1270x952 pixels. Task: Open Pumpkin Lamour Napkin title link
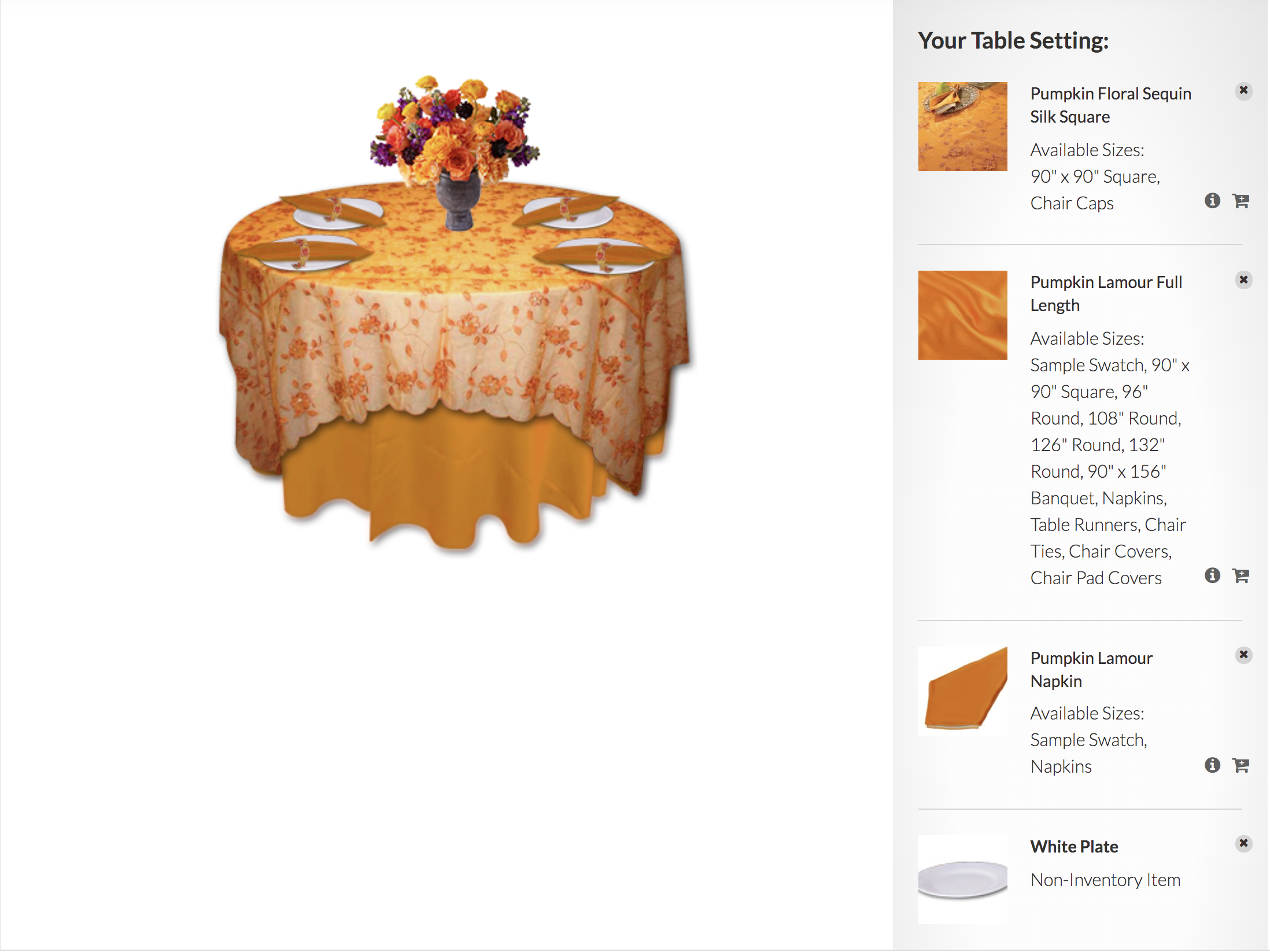click(x=1091, y=670)
